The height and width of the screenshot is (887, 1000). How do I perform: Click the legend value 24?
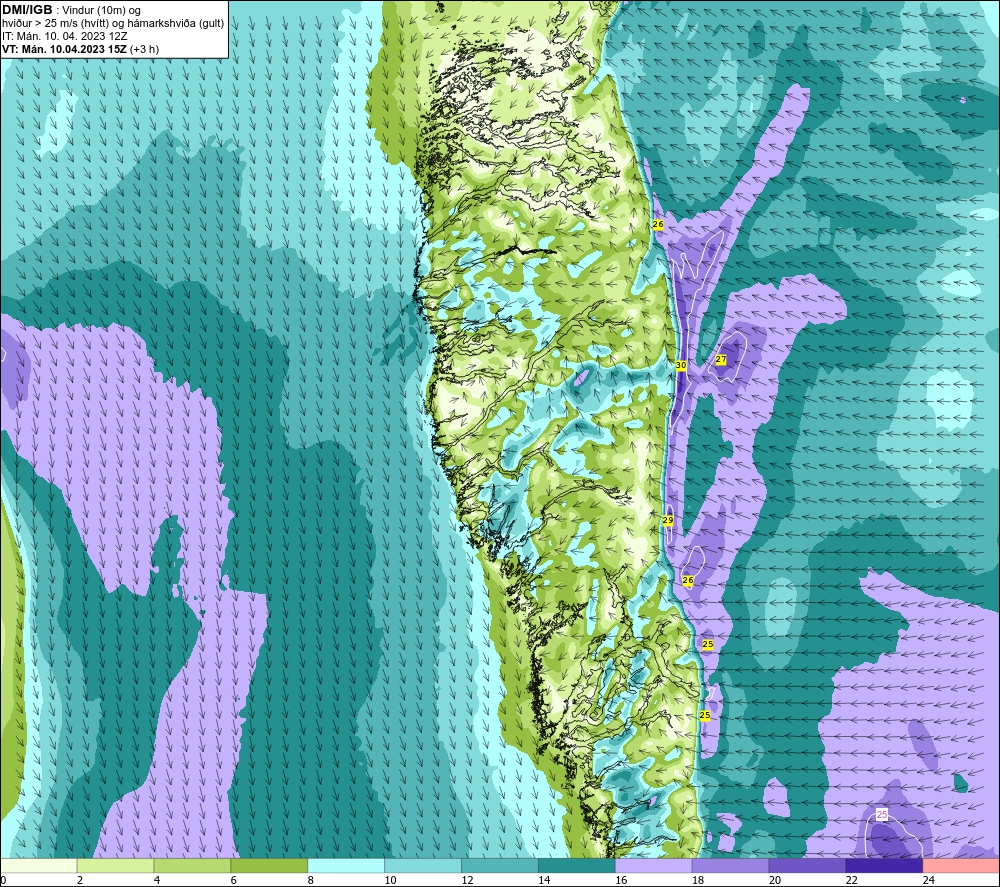pos(929,880)
